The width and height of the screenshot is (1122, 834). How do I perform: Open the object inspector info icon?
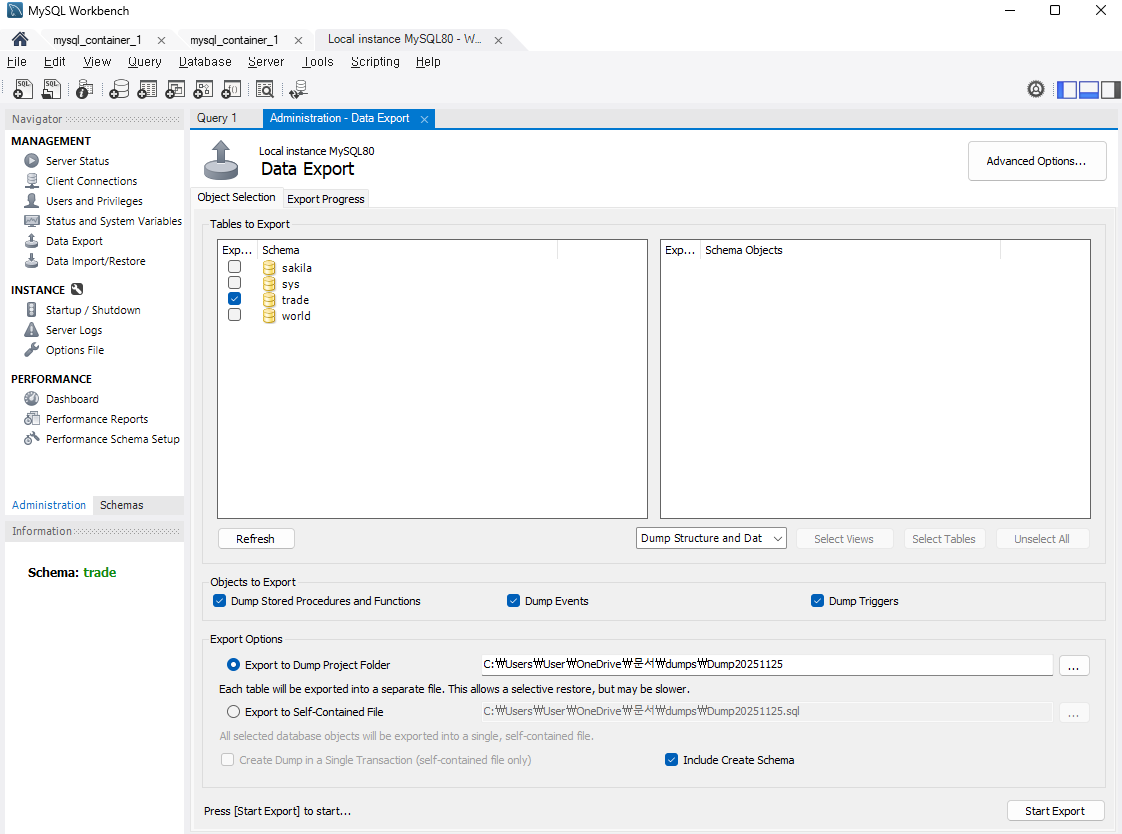84,89
